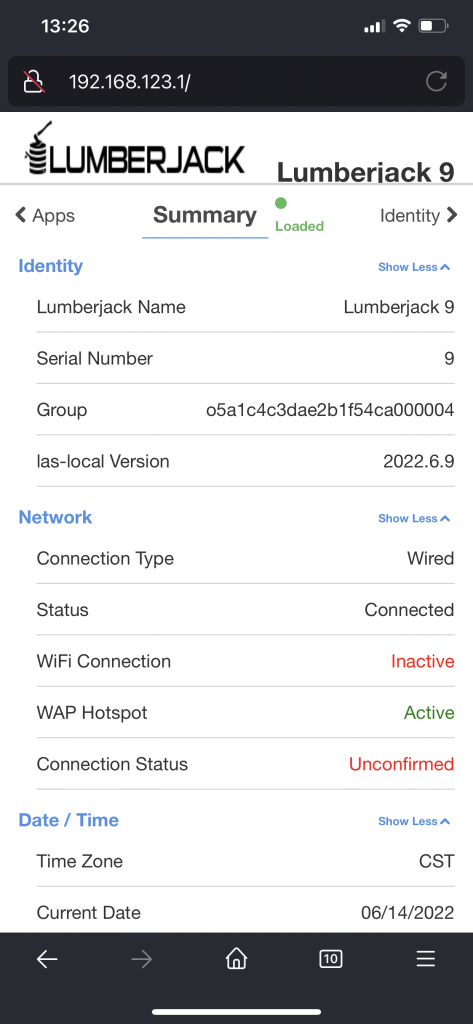The width and height of the screenshot is (473, 1024).
Task: Open the tabs counter showing 10
Action: tap(331, 959)
